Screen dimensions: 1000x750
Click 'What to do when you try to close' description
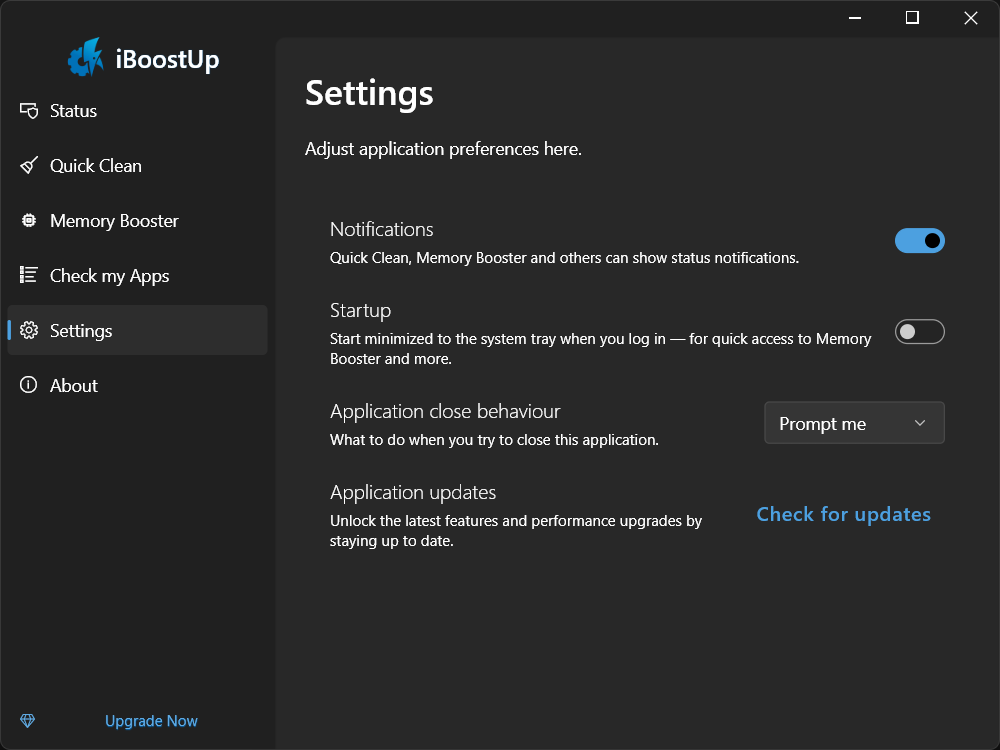(x=494, y=440)
